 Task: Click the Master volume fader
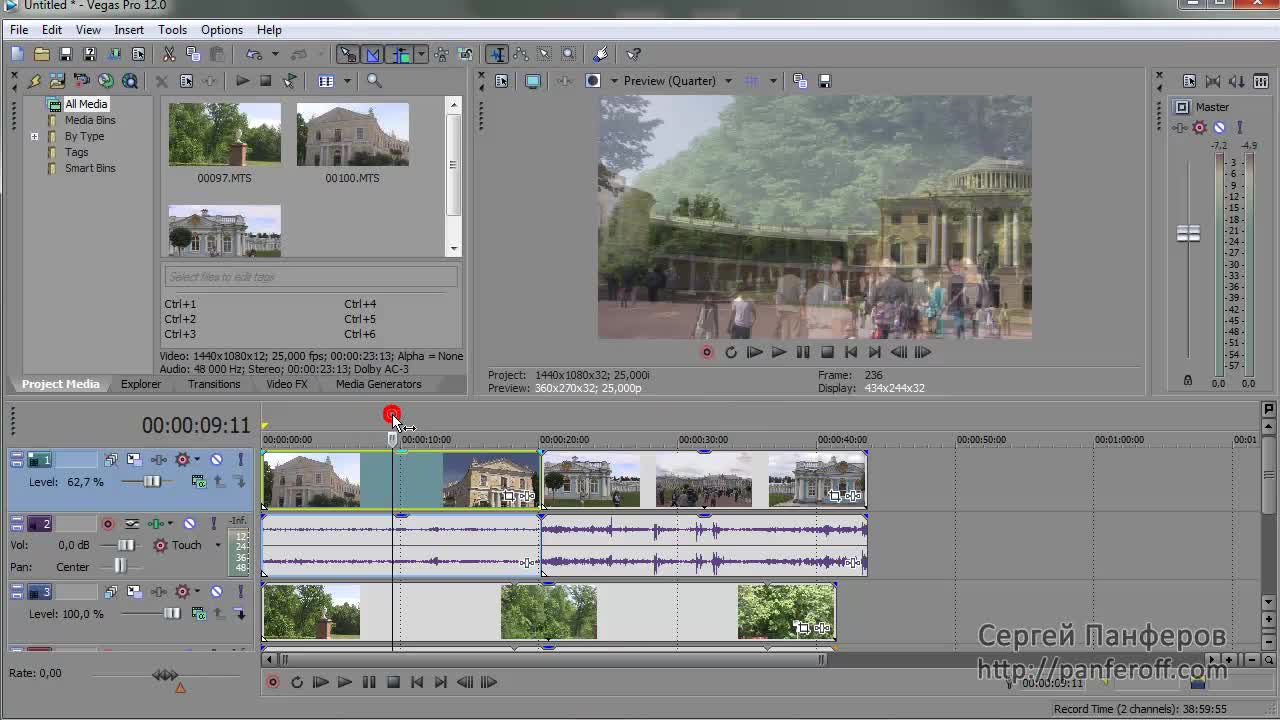(x=1188, y=234)
